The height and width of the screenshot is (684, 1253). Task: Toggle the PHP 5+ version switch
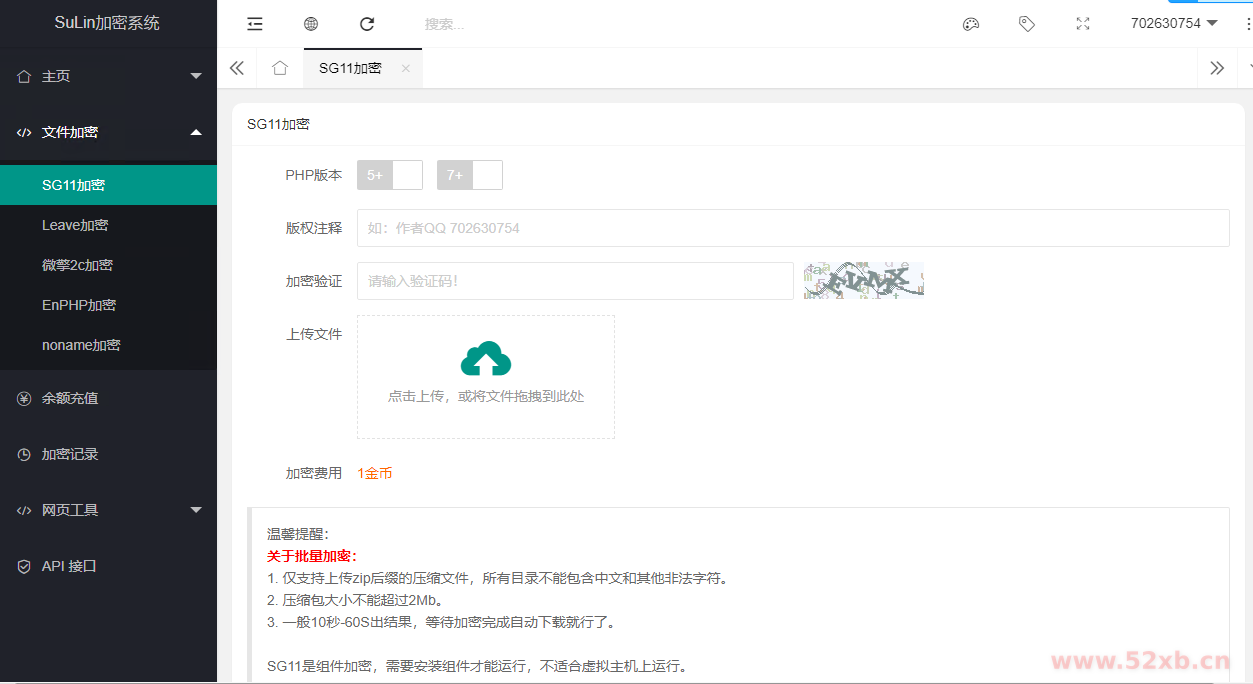(x=390, y=175)
